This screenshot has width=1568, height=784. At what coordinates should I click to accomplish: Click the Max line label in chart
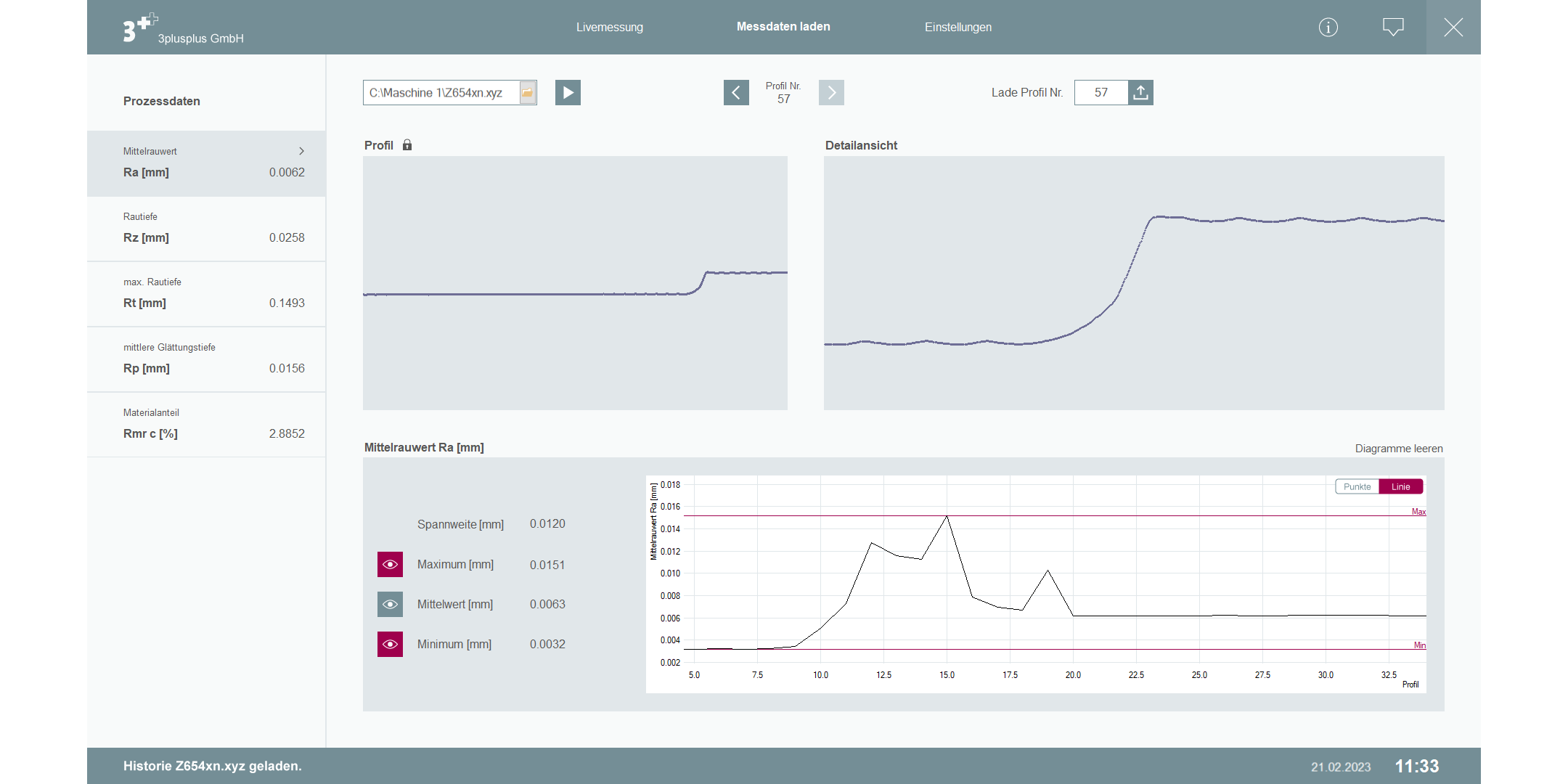tap(1418, 512)
